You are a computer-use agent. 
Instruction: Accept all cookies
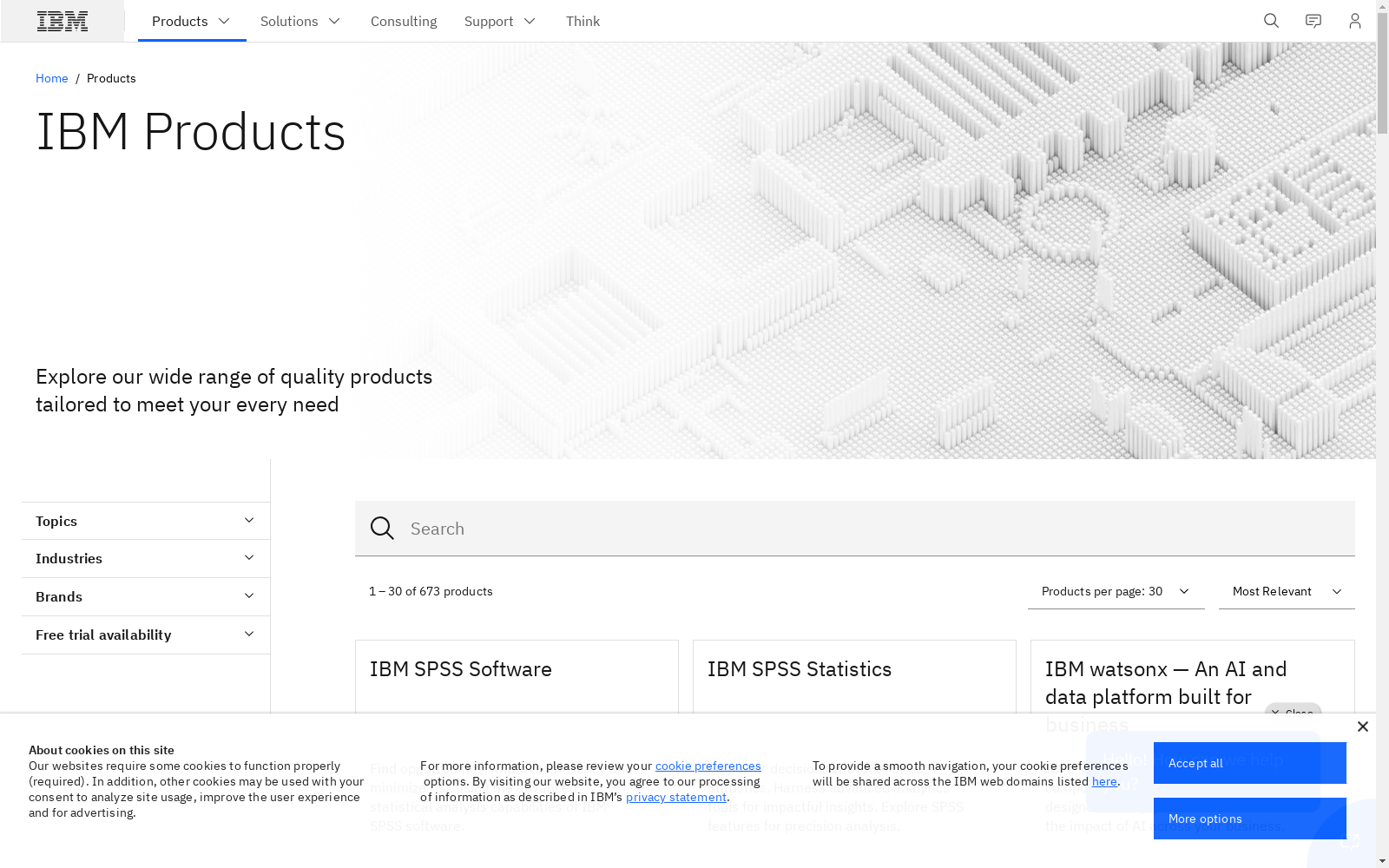click(1250, 763)
